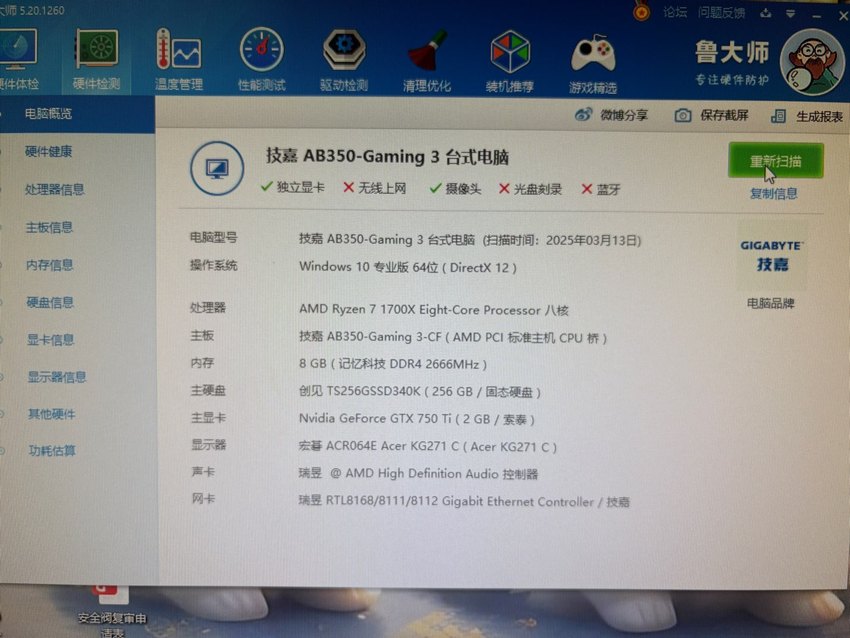
Task: Open the main menu dropdown arrow in title bar
Action: [790, 14]
